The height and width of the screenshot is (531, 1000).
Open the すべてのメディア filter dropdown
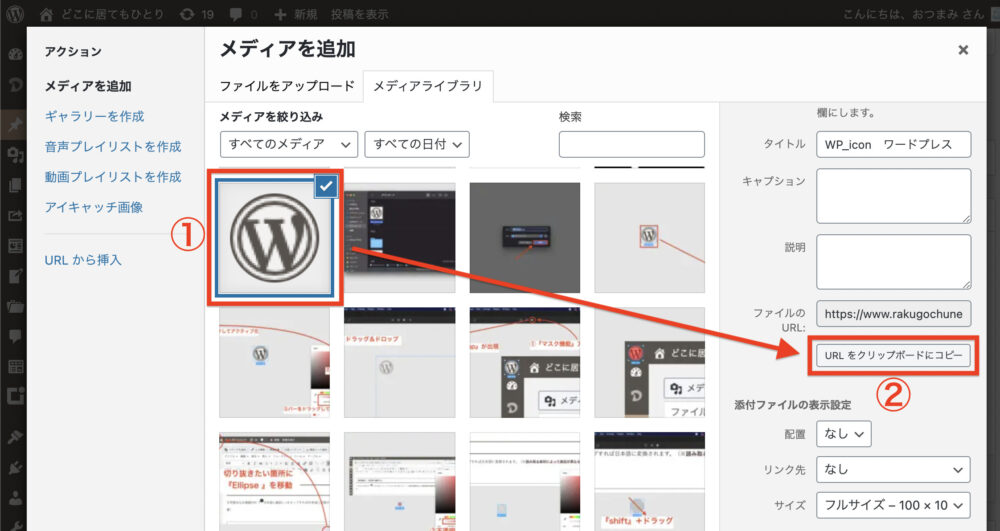[x=289, y=144]
